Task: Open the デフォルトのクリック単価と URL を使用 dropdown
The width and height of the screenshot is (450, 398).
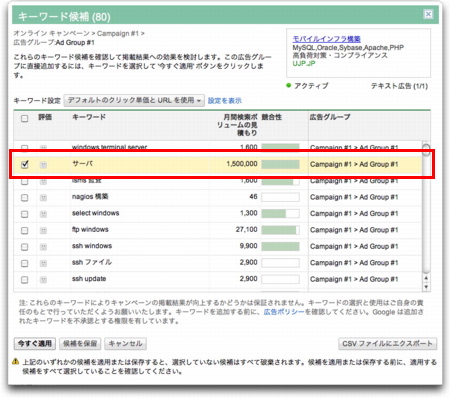Action: 134,100
